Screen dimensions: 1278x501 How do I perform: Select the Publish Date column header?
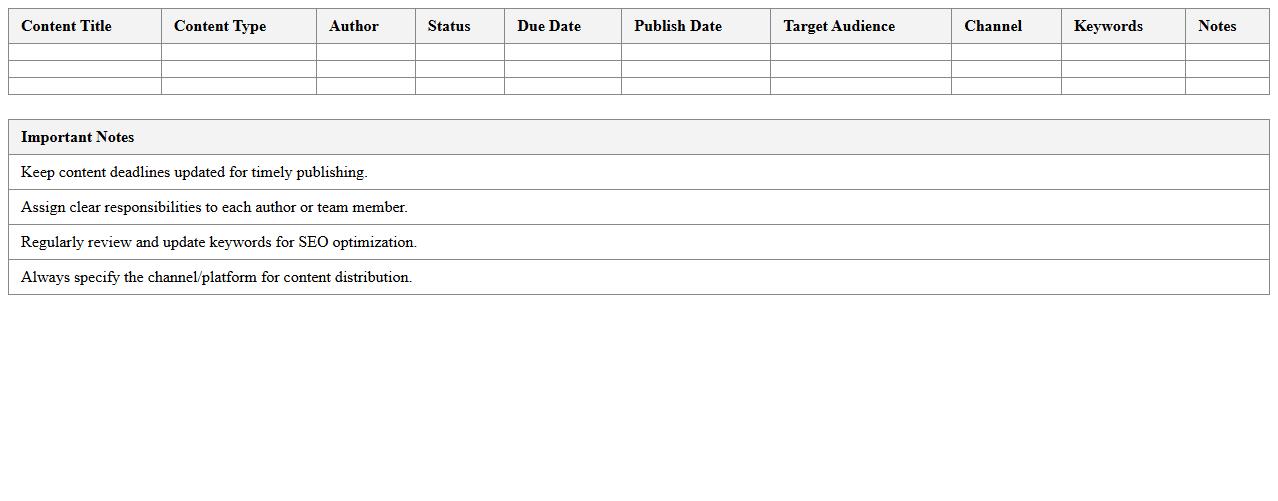pyautogui.click(x=678, y=26)
